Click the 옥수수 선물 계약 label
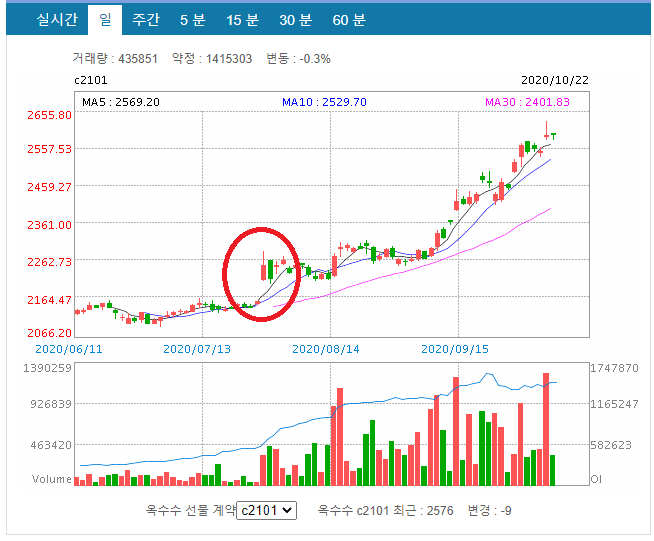 point(191,511)
